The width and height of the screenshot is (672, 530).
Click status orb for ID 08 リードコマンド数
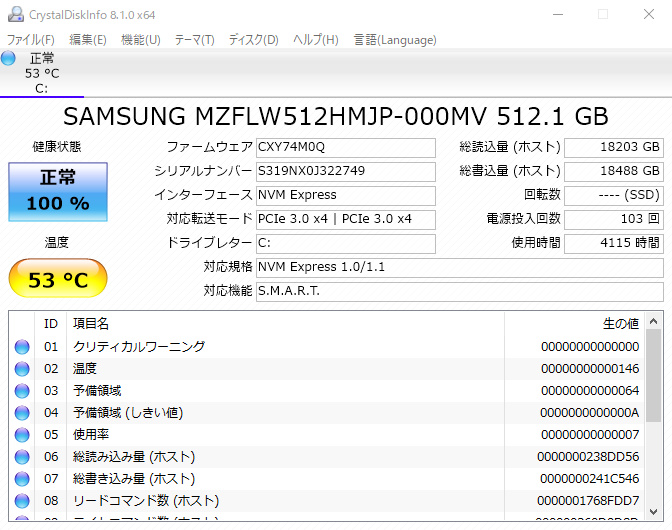[x=22, y=501]
